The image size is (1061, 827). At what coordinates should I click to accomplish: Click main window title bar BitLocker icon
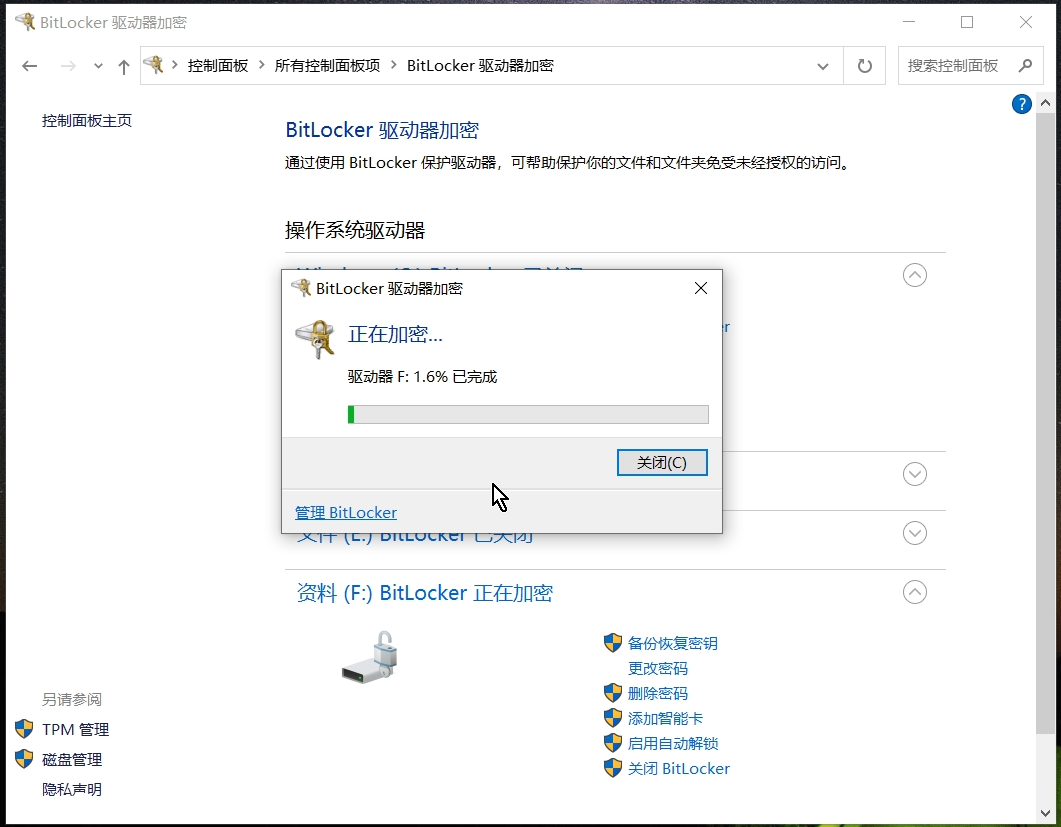click(x=25, y=22)
